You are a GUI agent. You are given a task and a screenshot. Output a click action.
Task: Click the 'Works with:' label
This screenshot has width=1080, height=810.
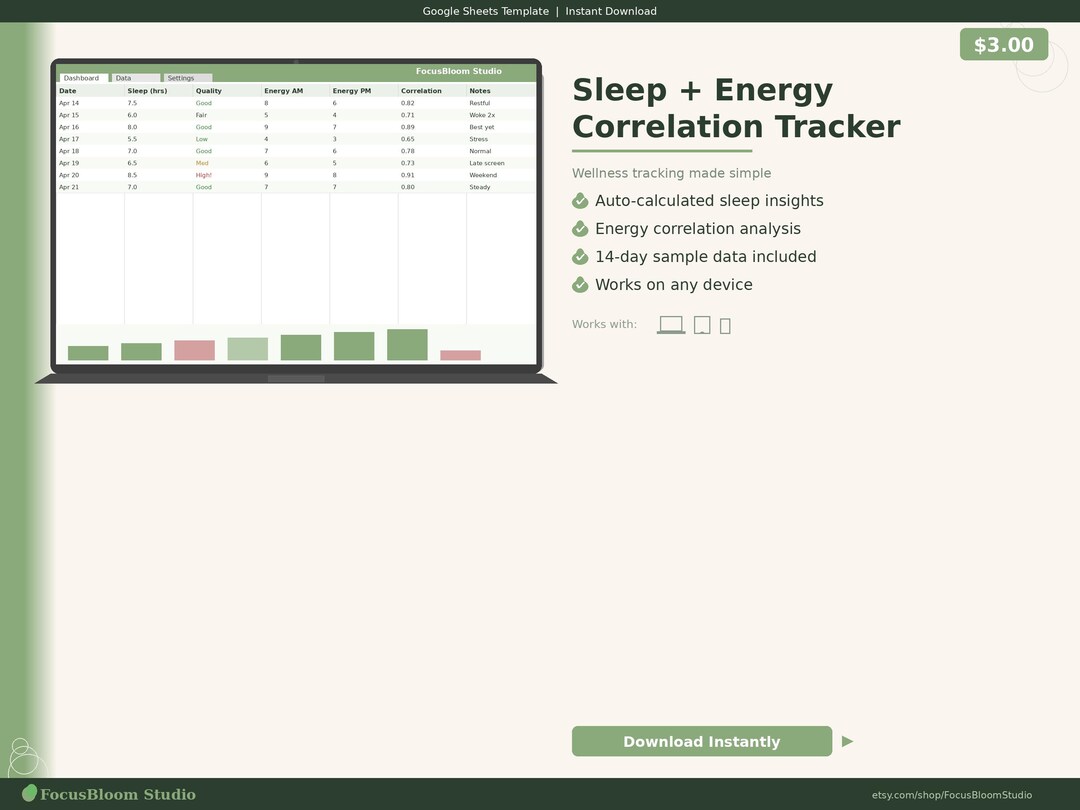[x=604, y=324]
